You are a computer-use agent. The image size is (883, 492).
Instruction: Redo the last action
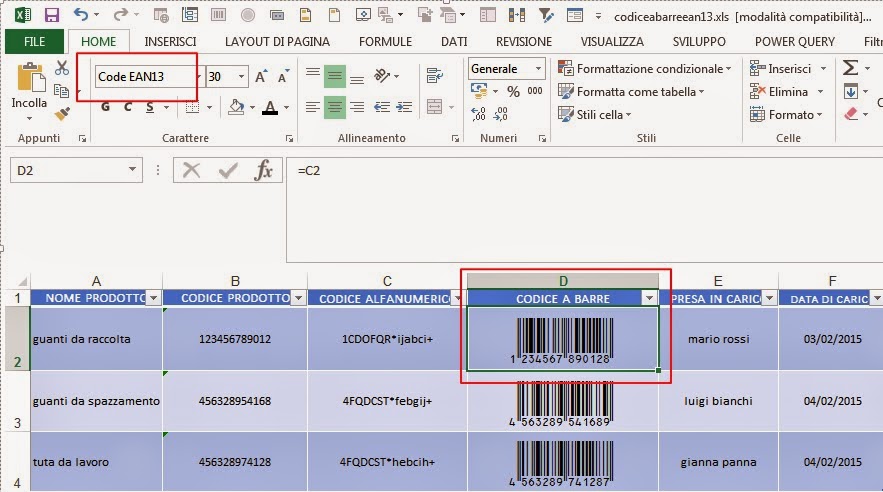pos(120,15)
